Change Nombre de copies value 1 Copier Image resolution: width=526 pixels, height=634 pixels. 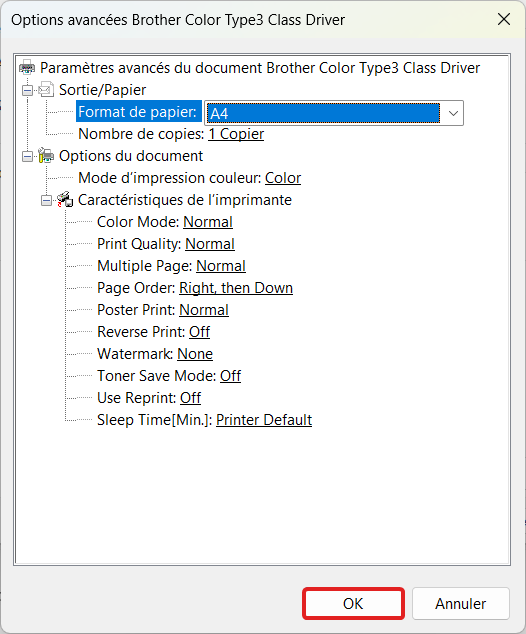tap(236, 134)
